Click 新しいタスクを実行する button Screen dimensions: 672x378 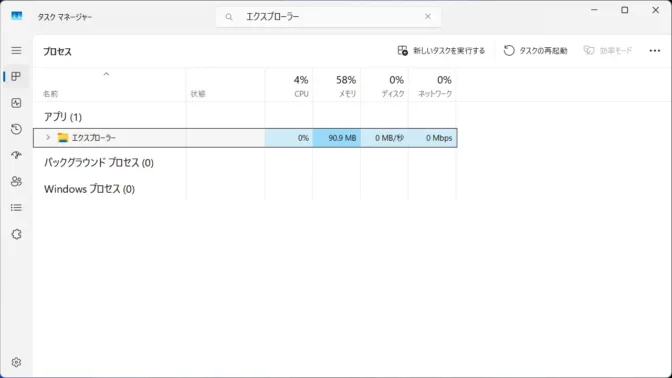pyautogui.click(x=441, y=51)
